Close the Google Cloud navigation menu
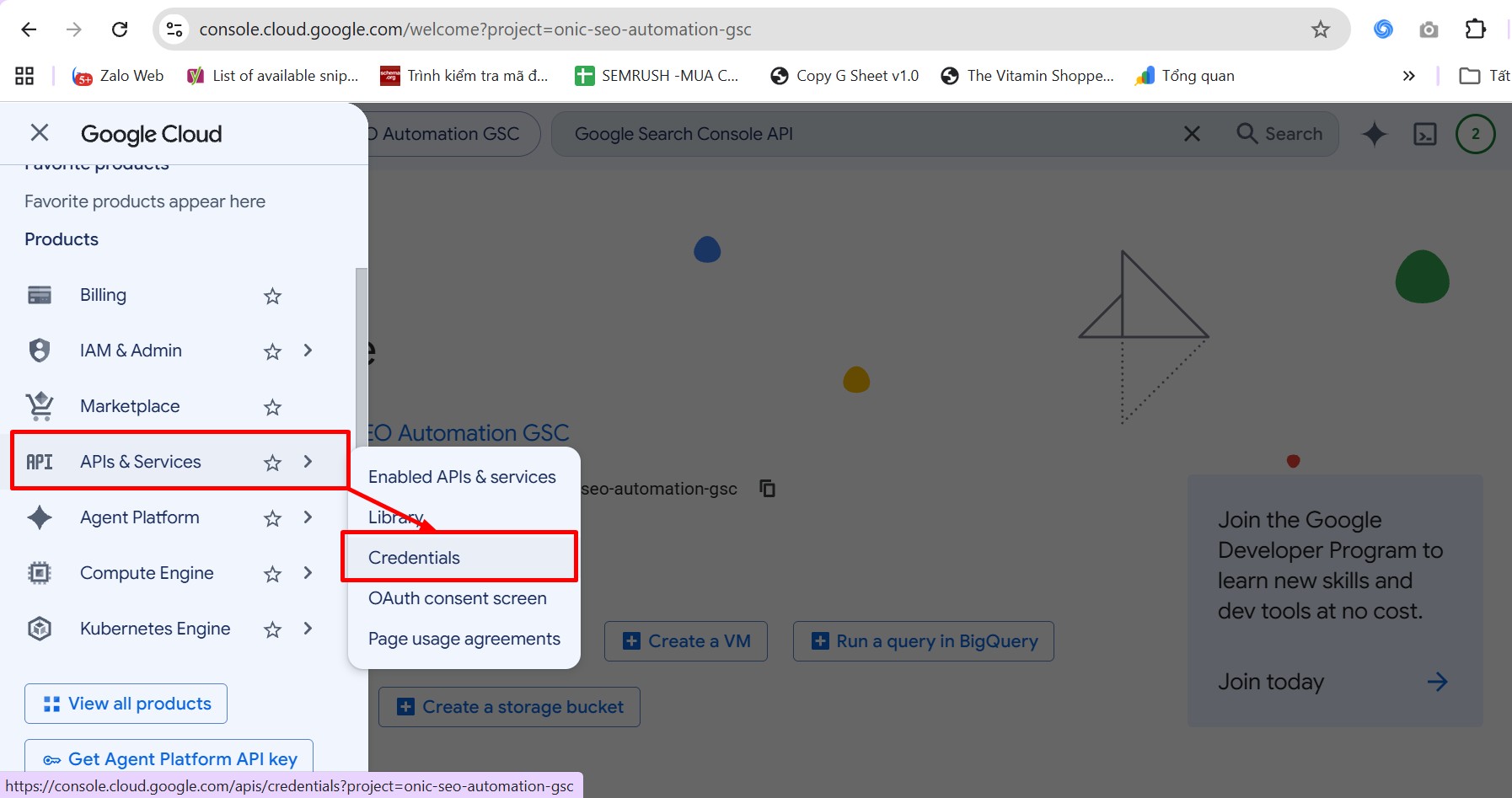The height and width of the screenshot is (798, 1512). tap(40, 133)
